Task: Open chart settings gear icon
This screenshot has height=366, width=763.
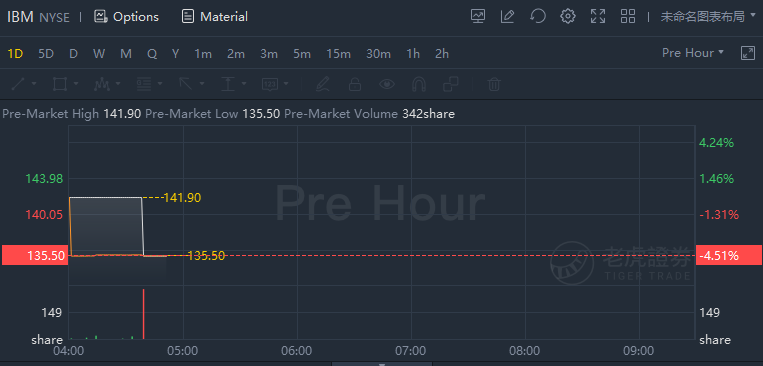Action: [x=567, y=17]
